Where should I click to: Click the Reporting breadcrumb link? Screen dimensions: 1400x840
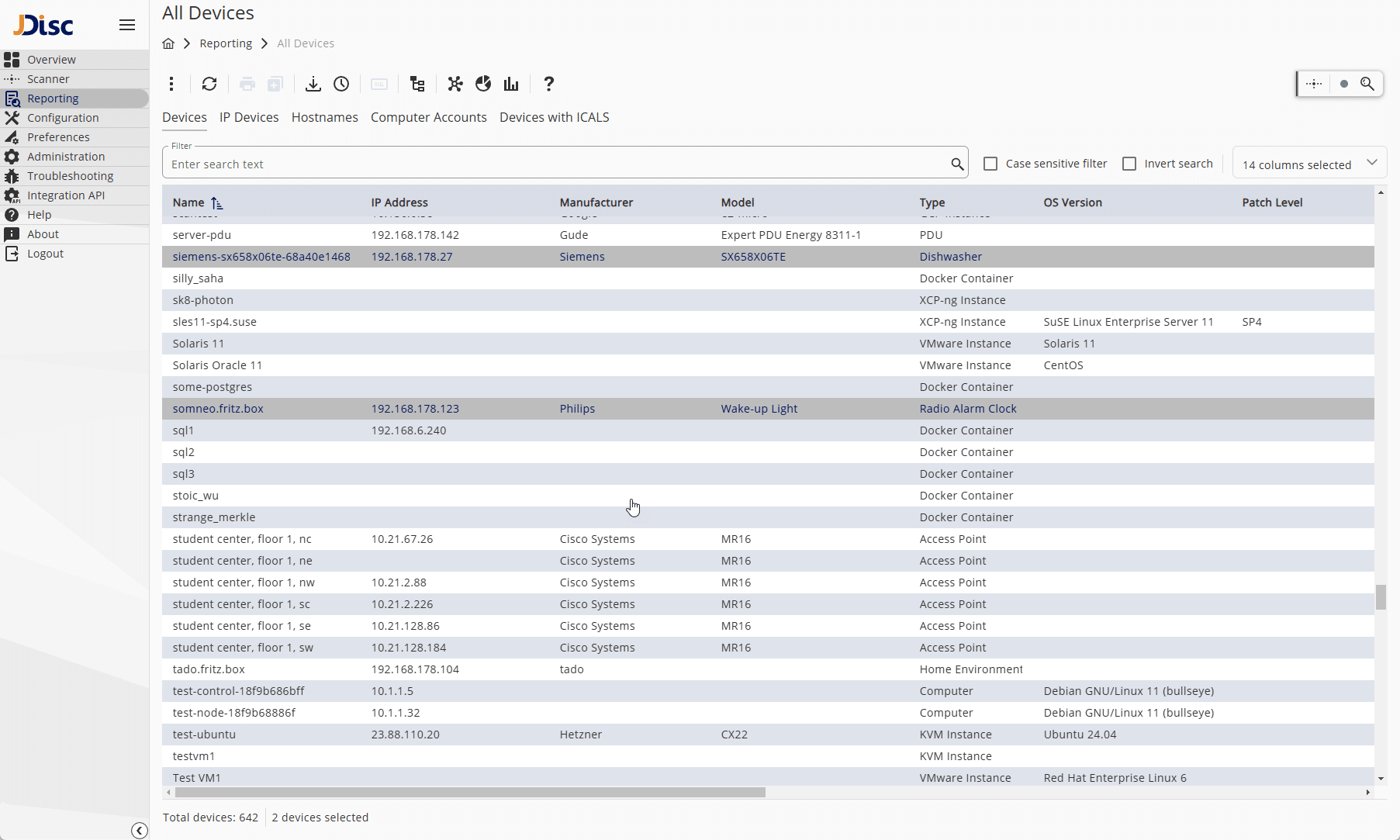tap(226, 43)
